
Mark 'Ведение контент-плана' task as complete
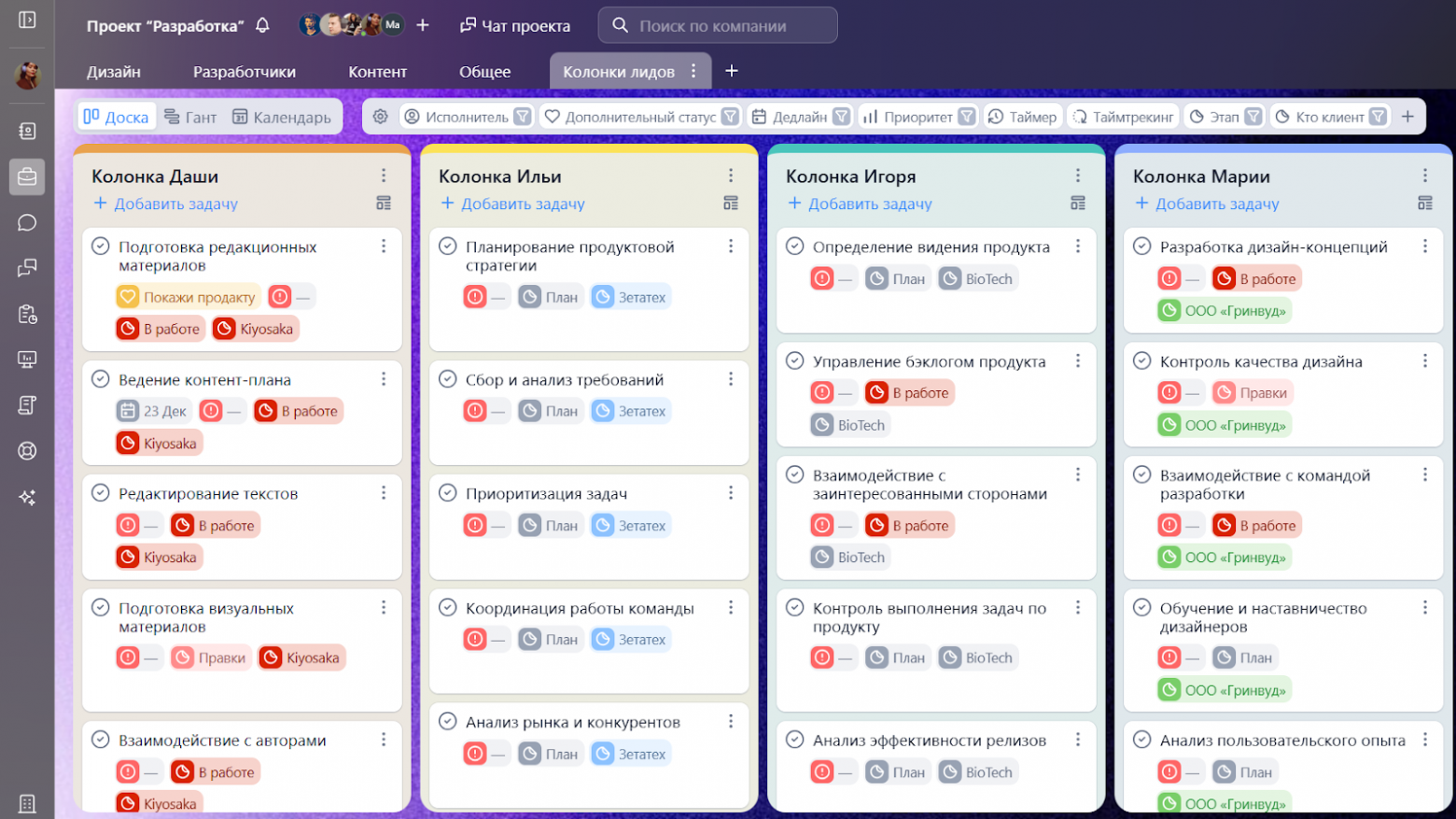[101, 379]
